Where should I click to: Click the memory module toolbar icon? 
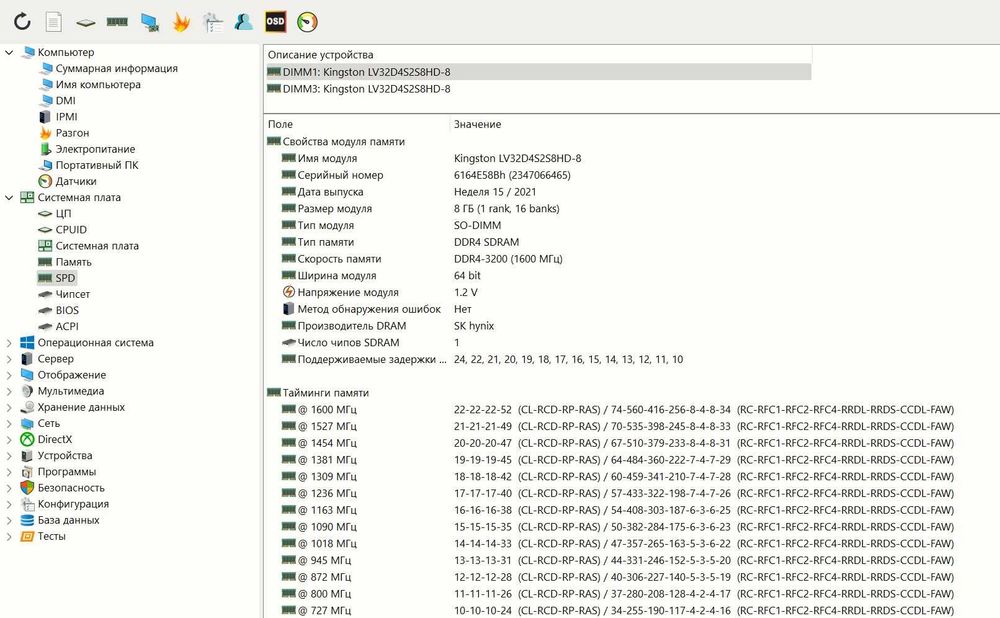point(117,22)
